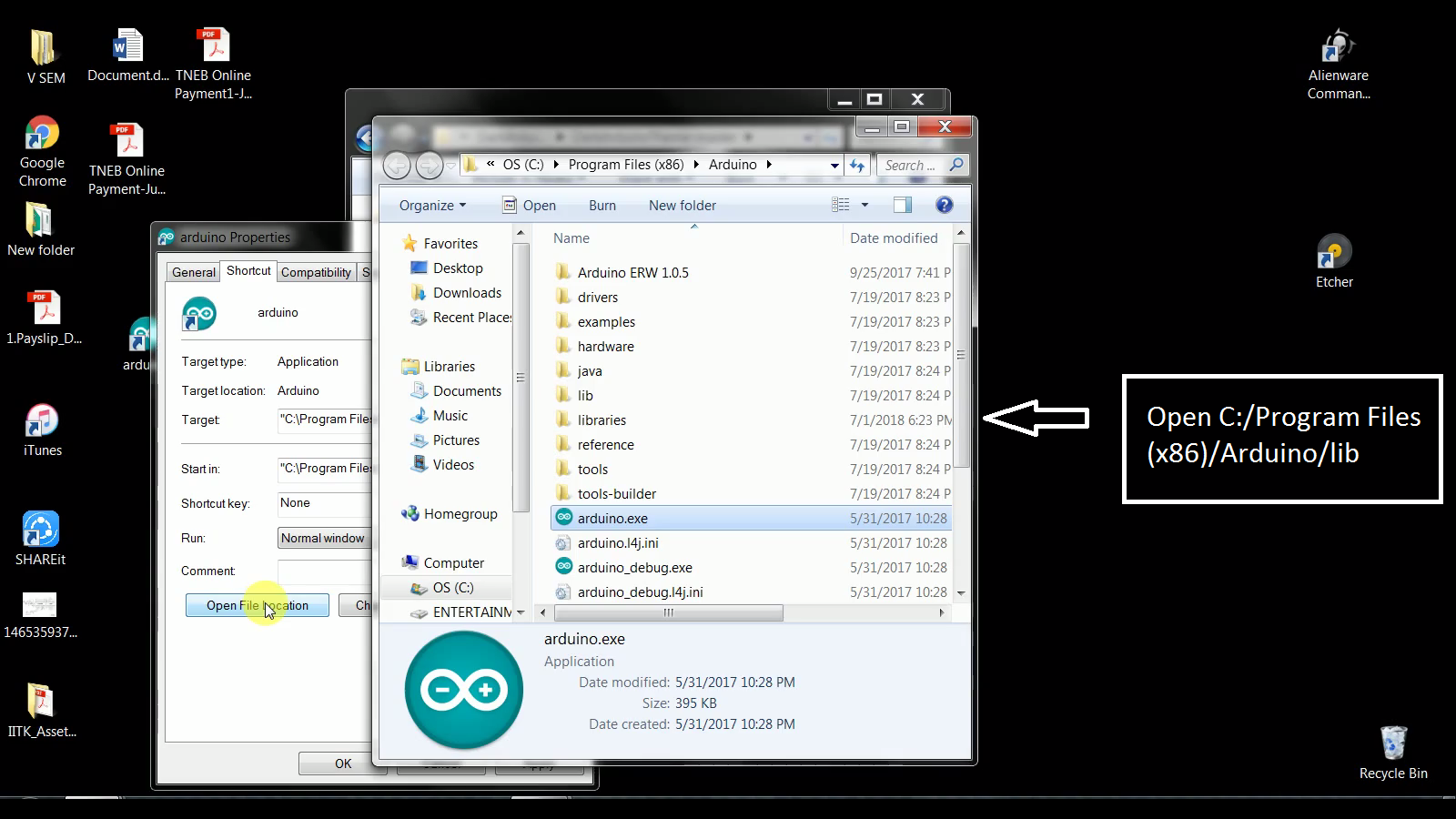
Task: Switch to the Compatibility tab
Action: pyautogui.click(x=316, y=271)
